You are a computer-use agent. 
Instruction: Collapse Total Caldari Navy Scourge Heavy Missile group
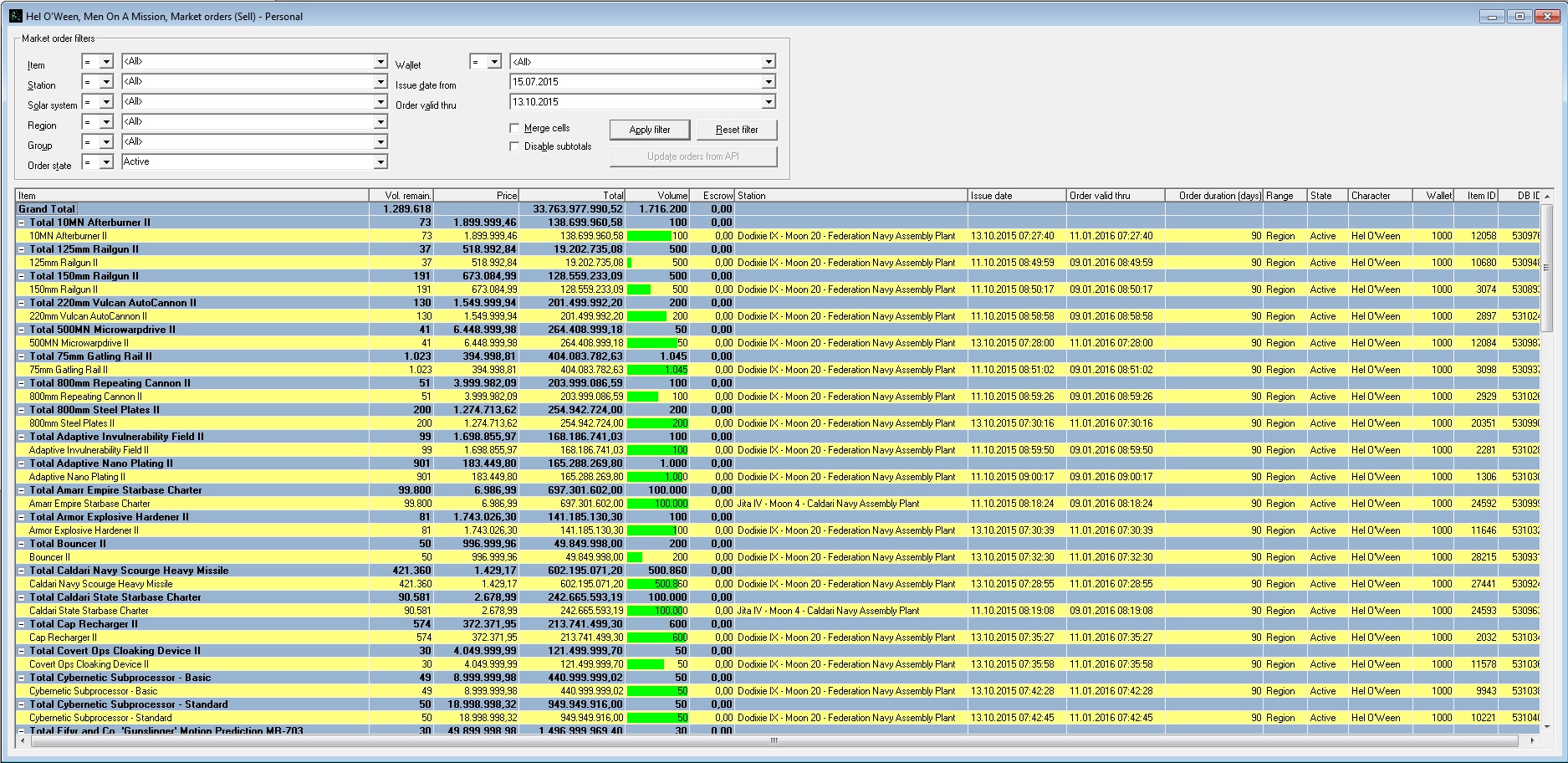click(x=22, y=571)
